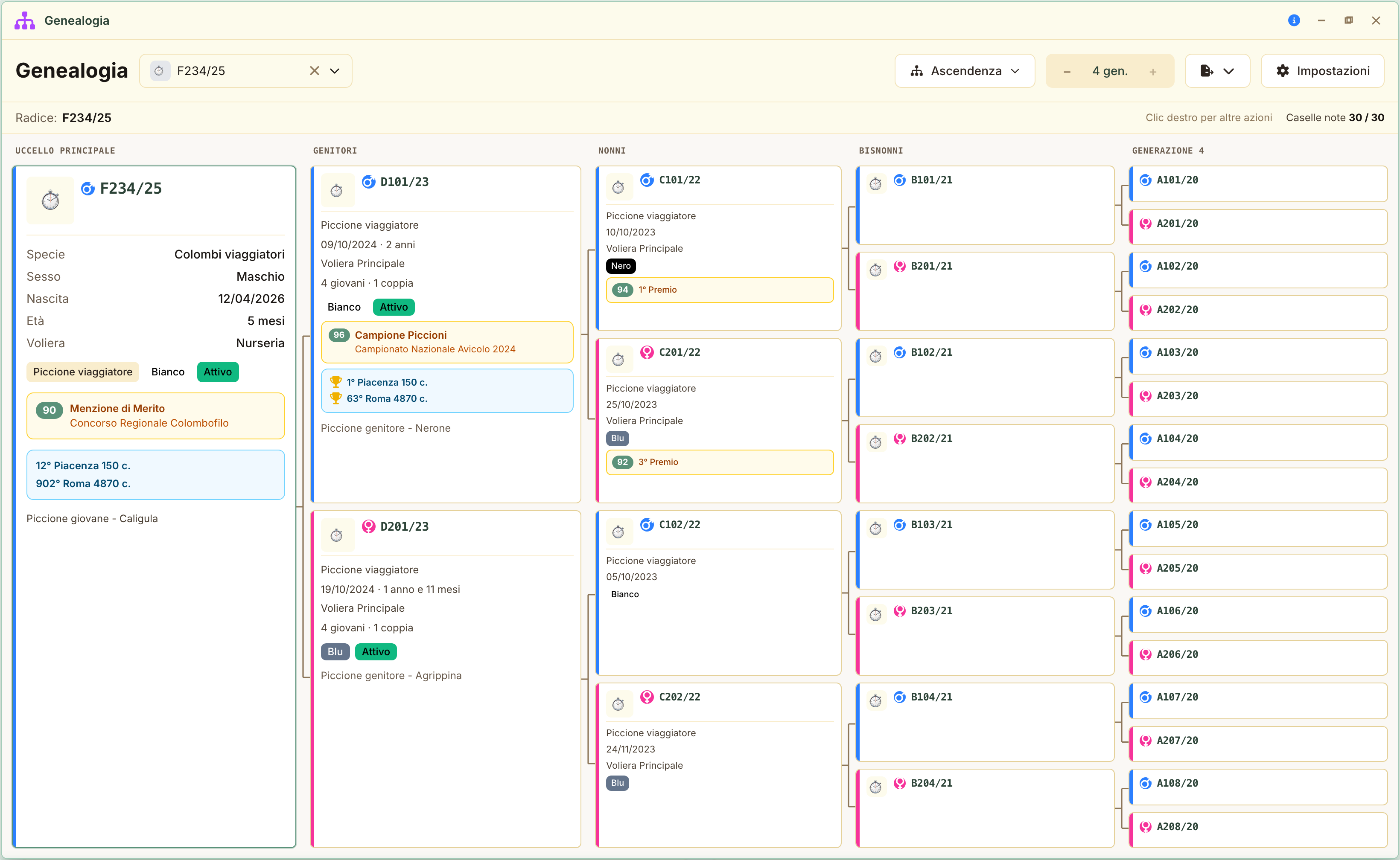Open the export dropdown menu
This screenshot has height=860, width=1400.
pos(1217,70)
